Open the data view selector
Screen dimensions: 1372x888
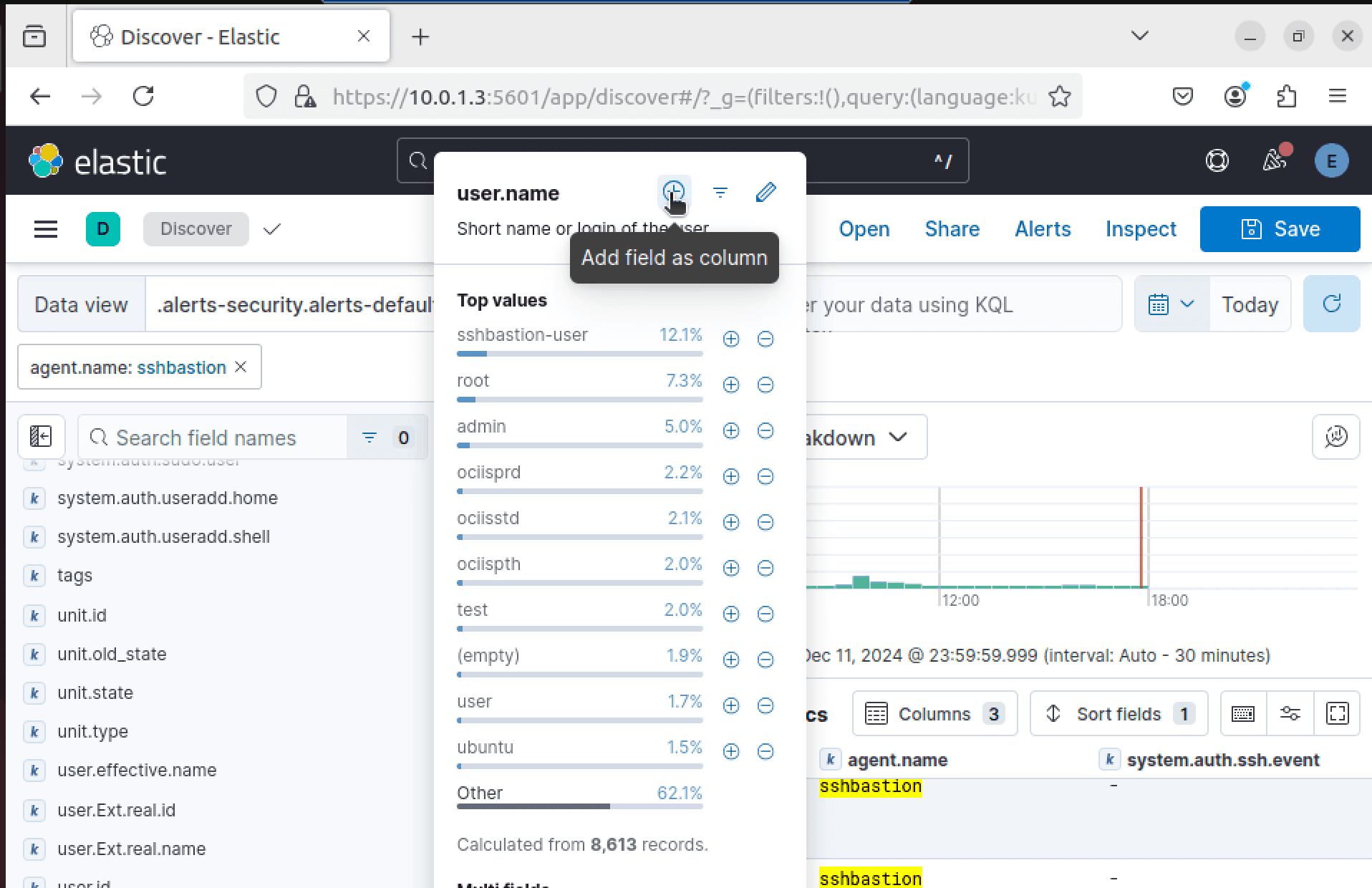(289, 304)
